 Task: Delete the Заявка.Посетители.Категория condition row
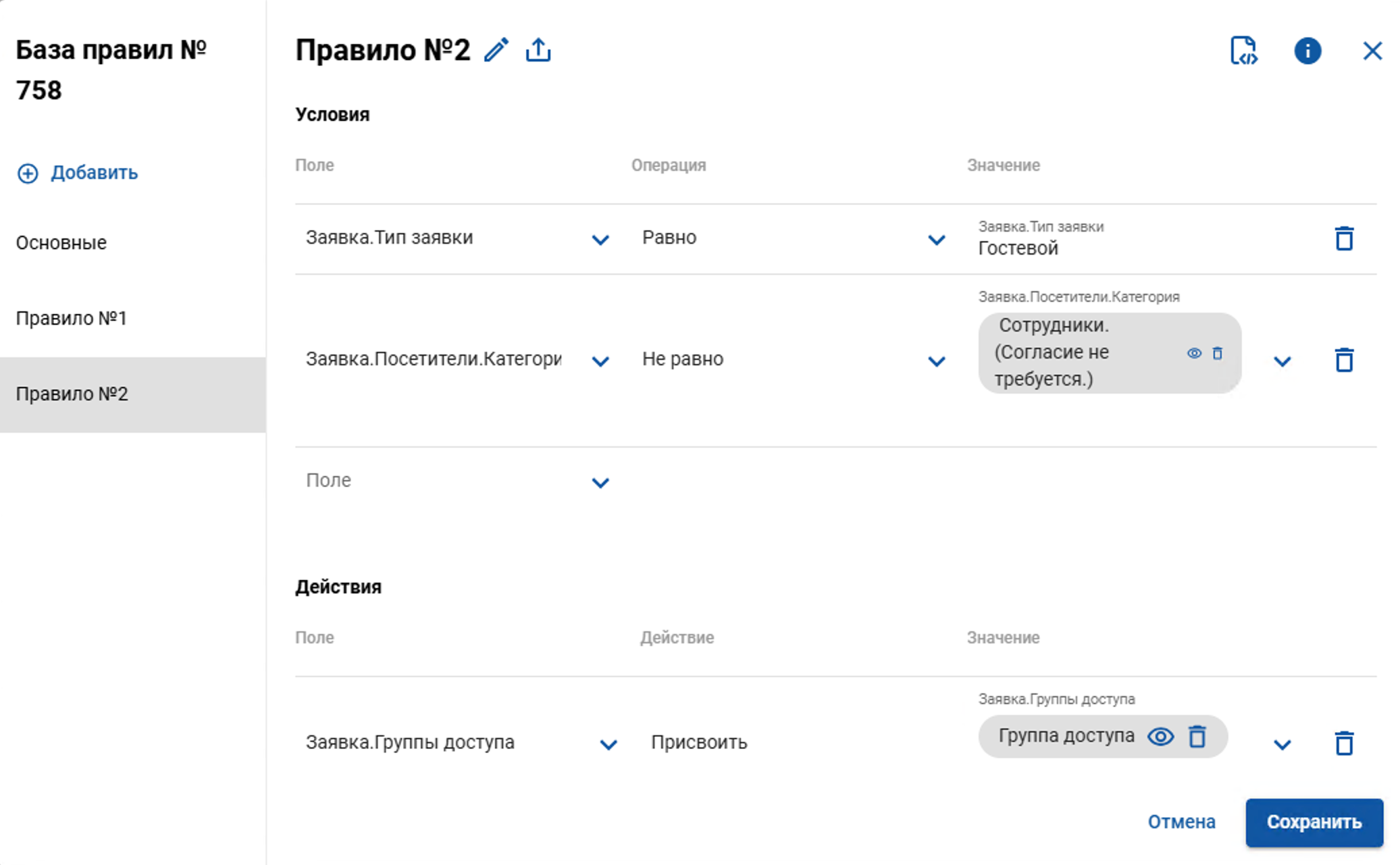[x=1344, y=360]
